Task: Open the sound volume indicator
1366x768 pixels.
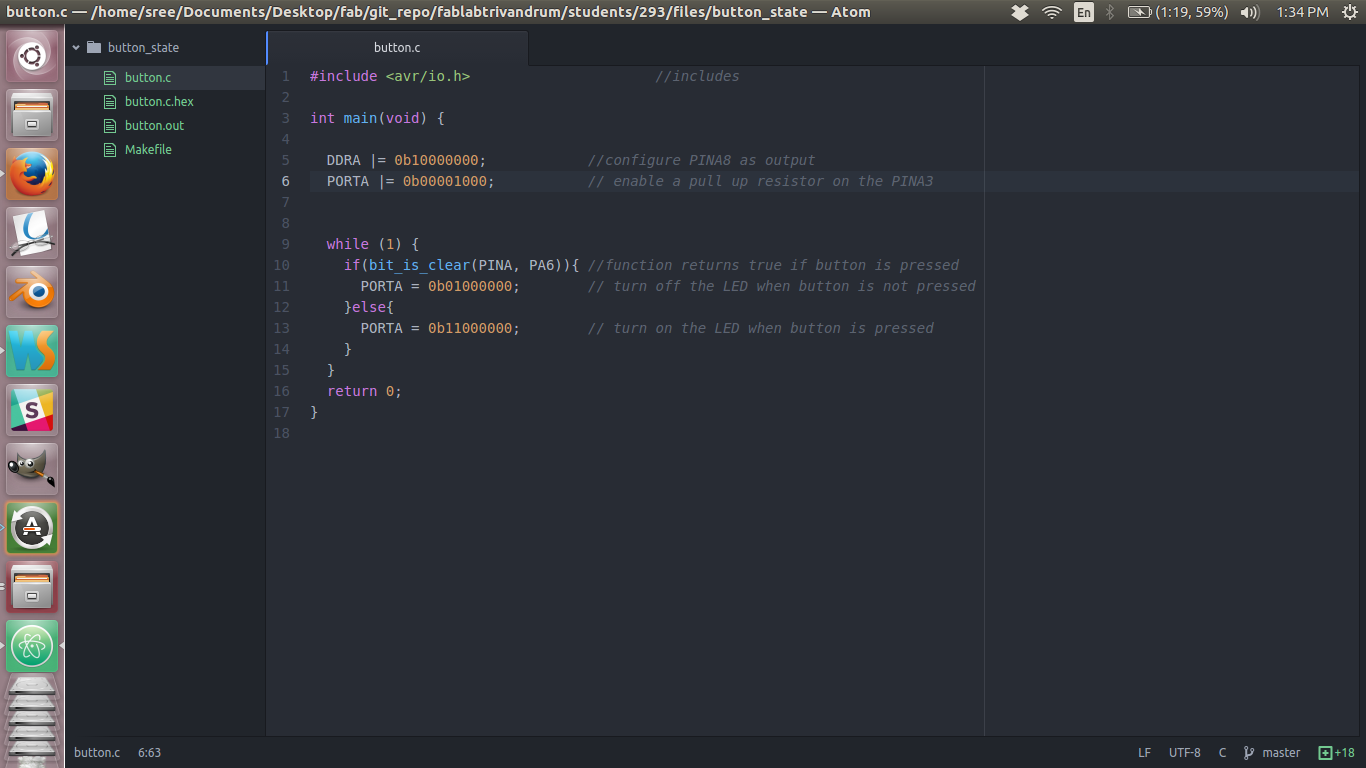Action: pyautogui.click(x=1250, y=12)
